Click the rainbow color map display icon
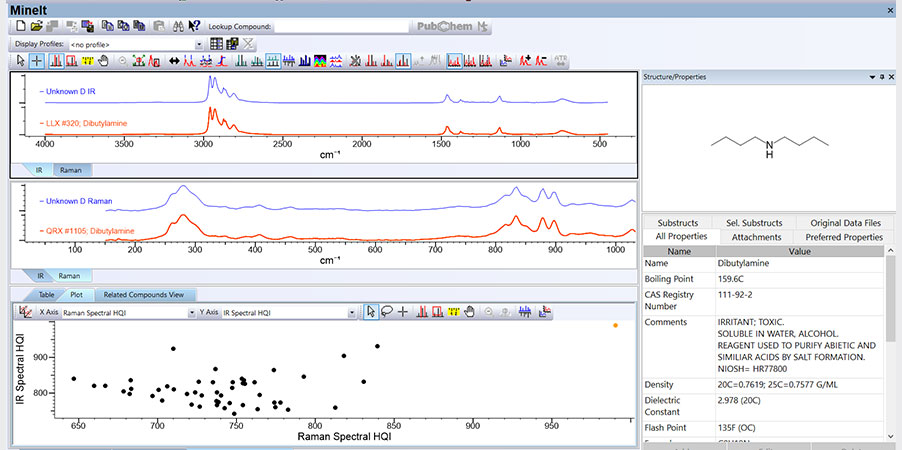 (321, 61)
